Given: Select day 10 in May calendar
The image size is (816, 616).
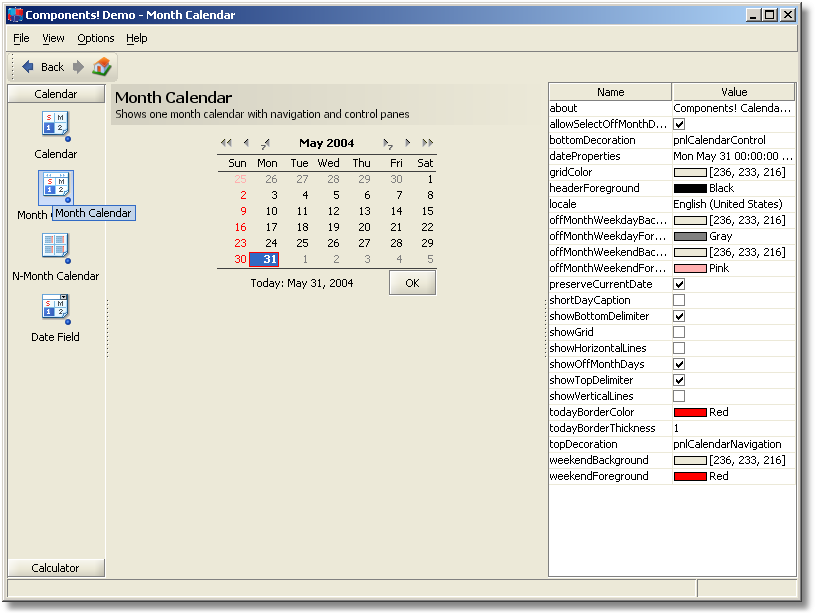Looking at the screenshot, I should click(272, 211).
